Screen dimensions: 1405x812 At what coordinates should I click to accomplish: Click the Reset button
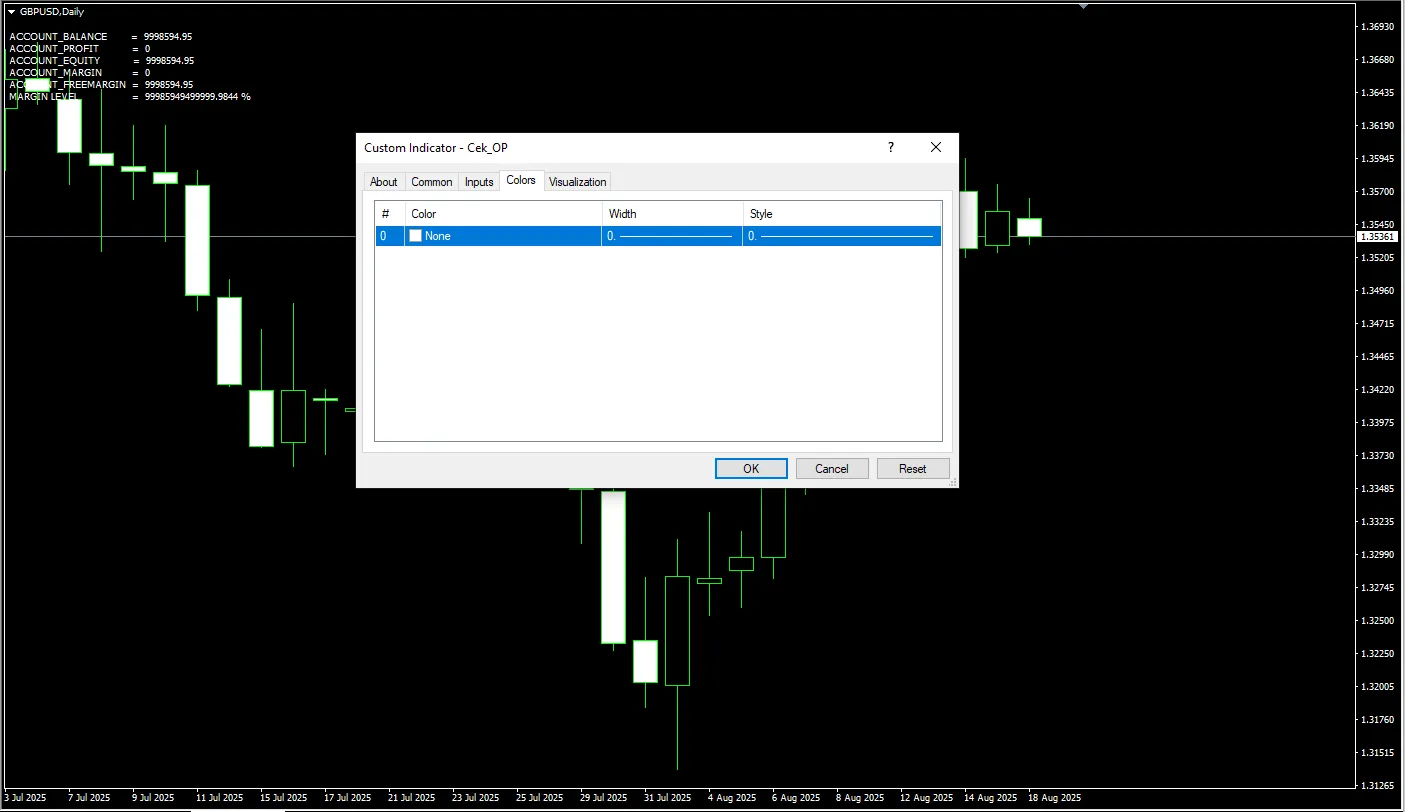click(x=912, y=469)
